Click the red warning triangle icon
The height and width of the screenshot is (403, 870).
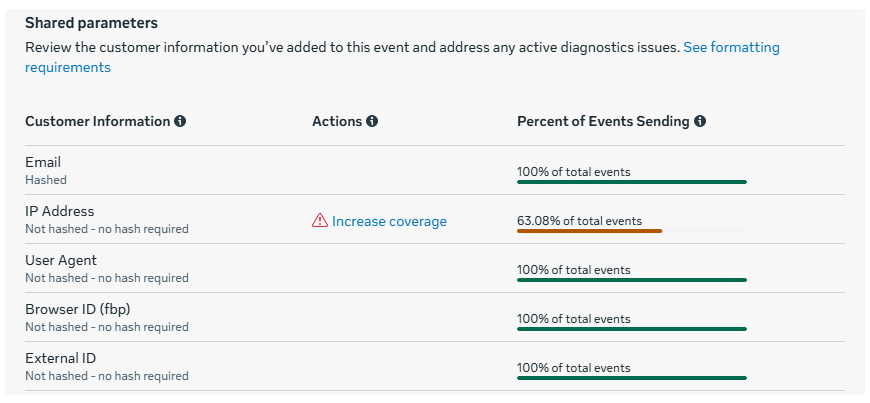(x=320, y=221)
